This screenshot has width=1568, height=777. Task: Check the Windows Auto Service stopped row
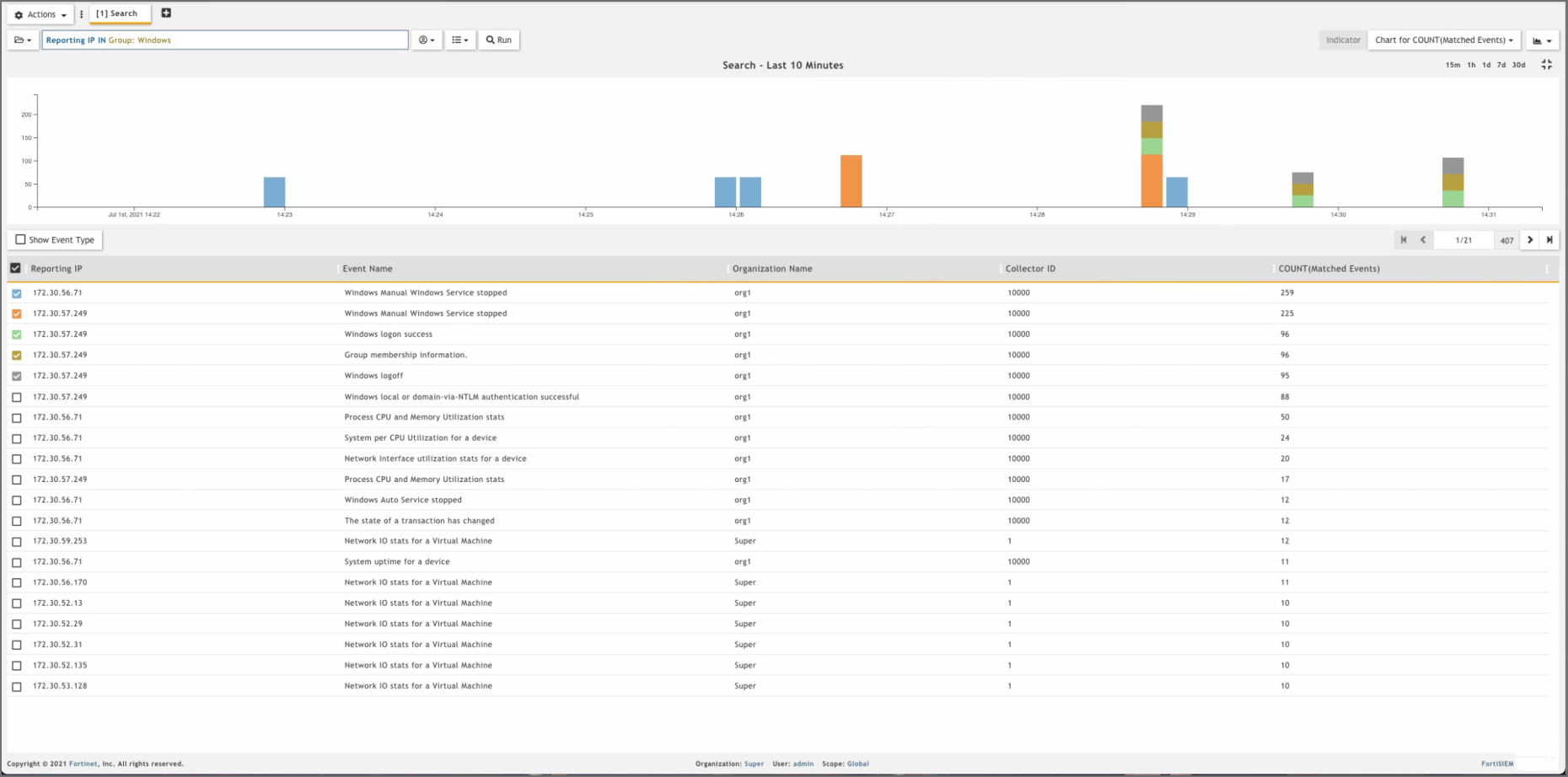(17, 501)
